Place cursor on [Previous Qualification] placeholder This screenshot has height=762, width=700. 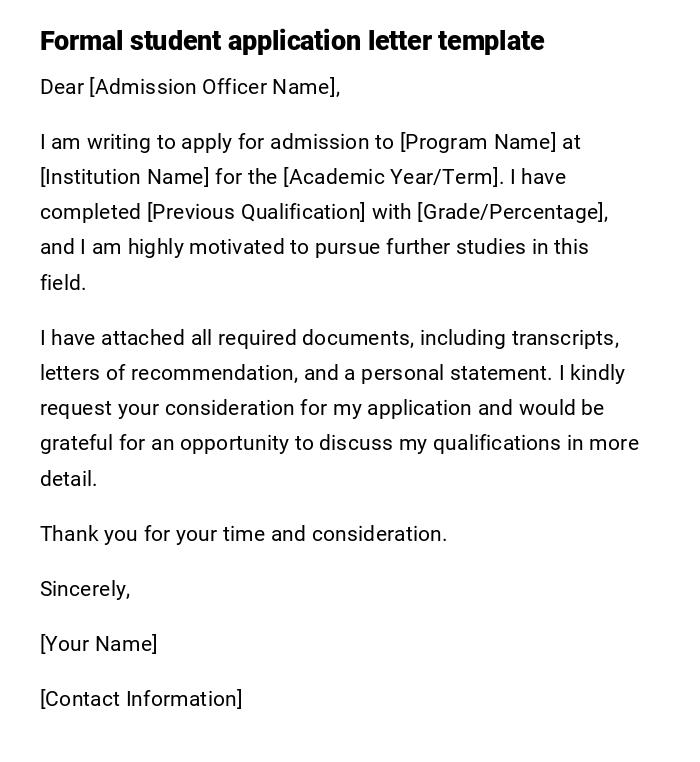pyautogui.click(x=257, y=212)
